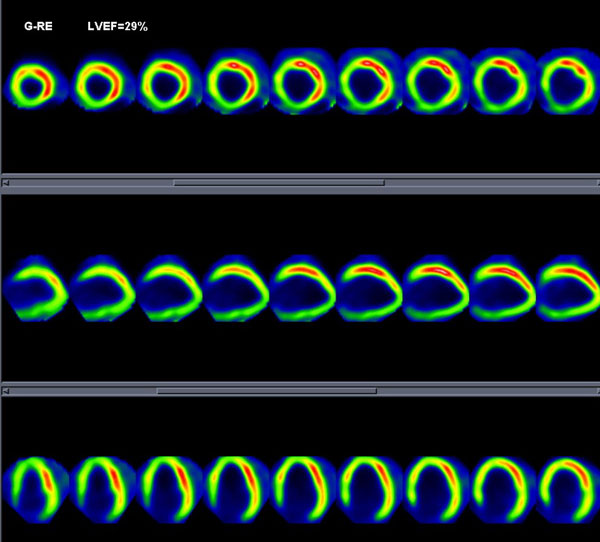Screen dimensions: 600x542
Task: Select the second short-axis ring slice in the top row
Action: point(100,84)
